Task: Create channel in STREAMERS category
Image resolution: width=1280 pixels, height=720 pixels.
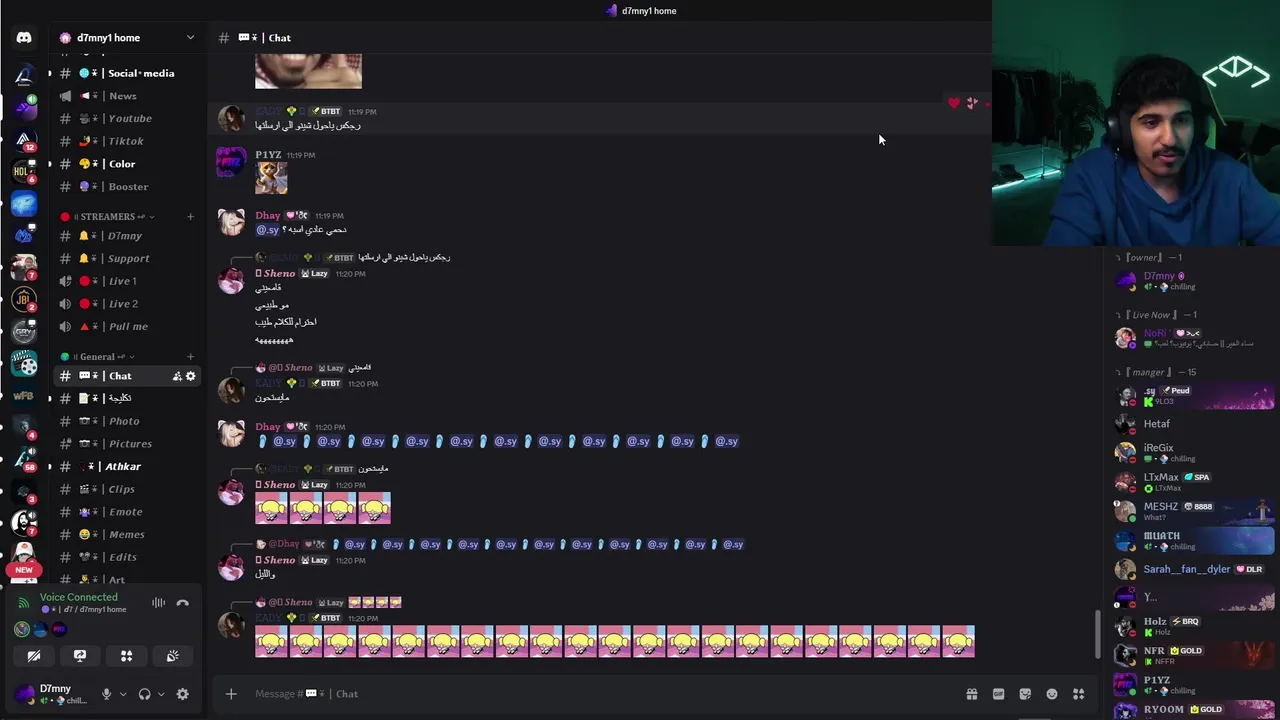Action: [190, 216]
